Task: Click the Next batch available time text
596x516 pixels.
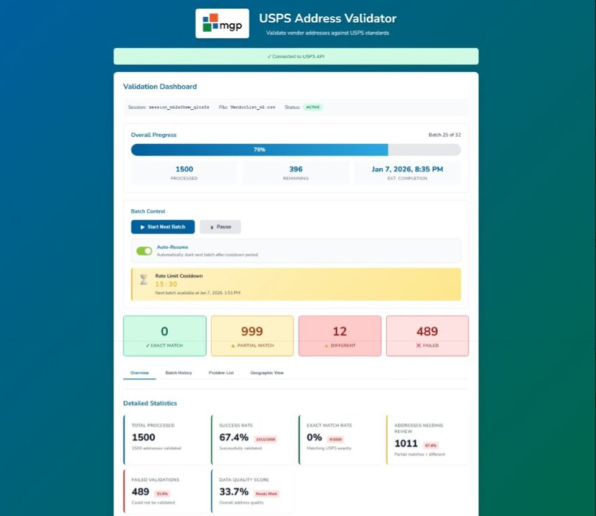Action: [x=198, y=293]
